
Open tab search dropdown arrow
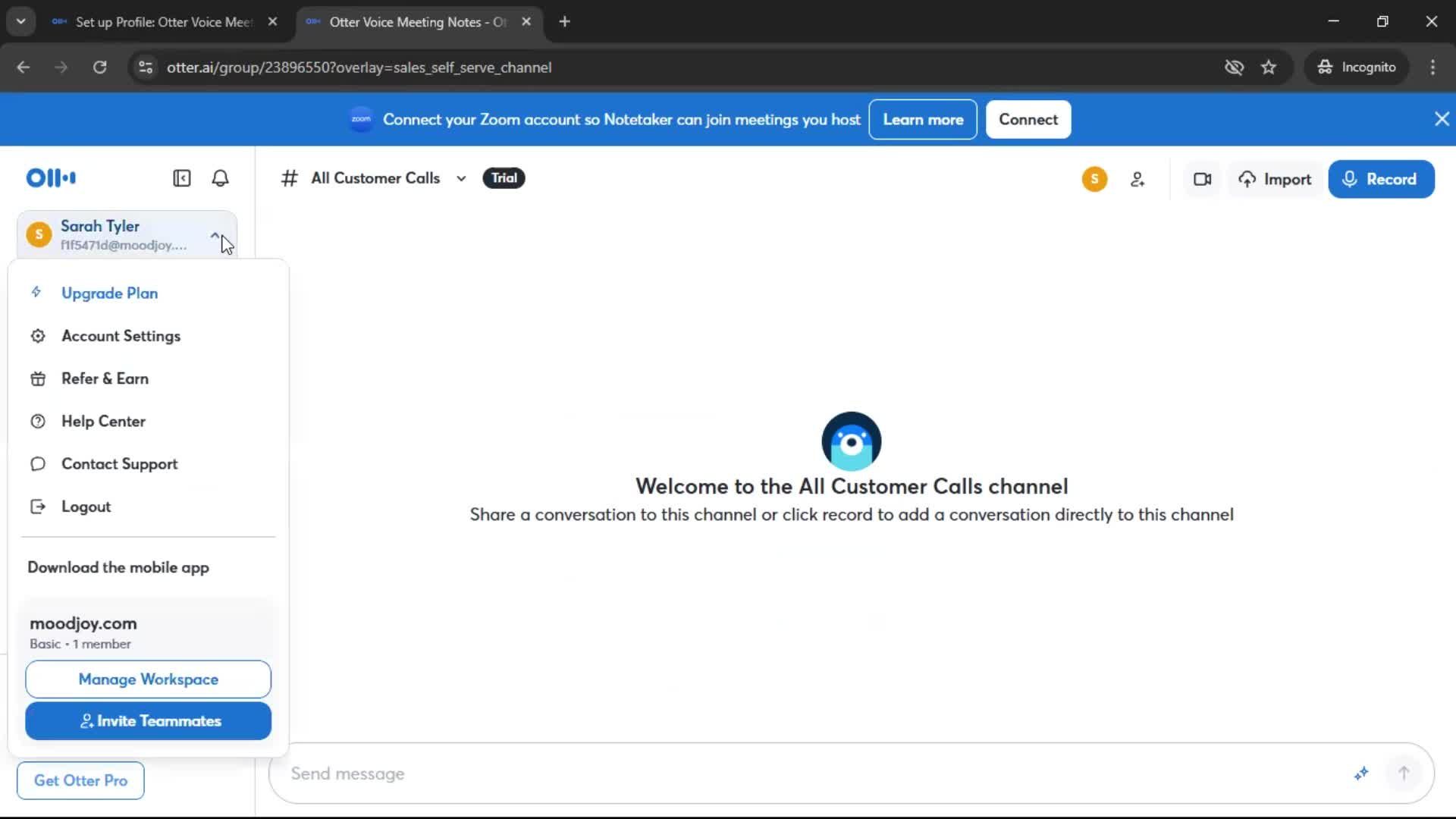click(20, 22)
